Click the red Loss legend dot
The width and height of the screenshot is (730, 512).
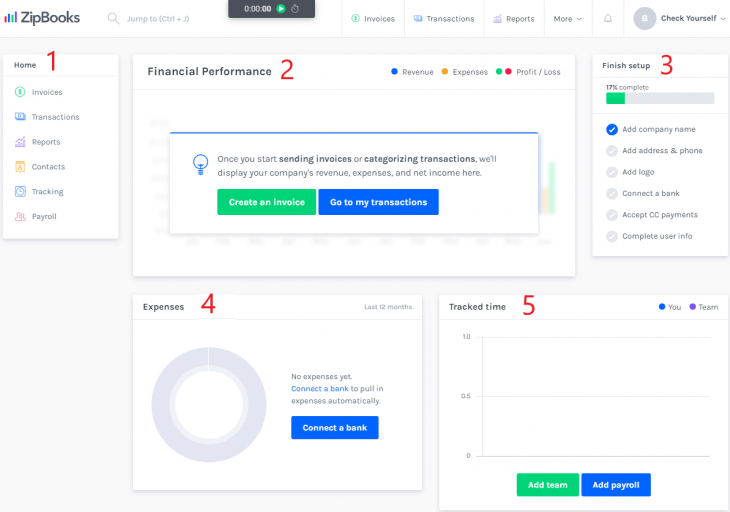[508, 72]
